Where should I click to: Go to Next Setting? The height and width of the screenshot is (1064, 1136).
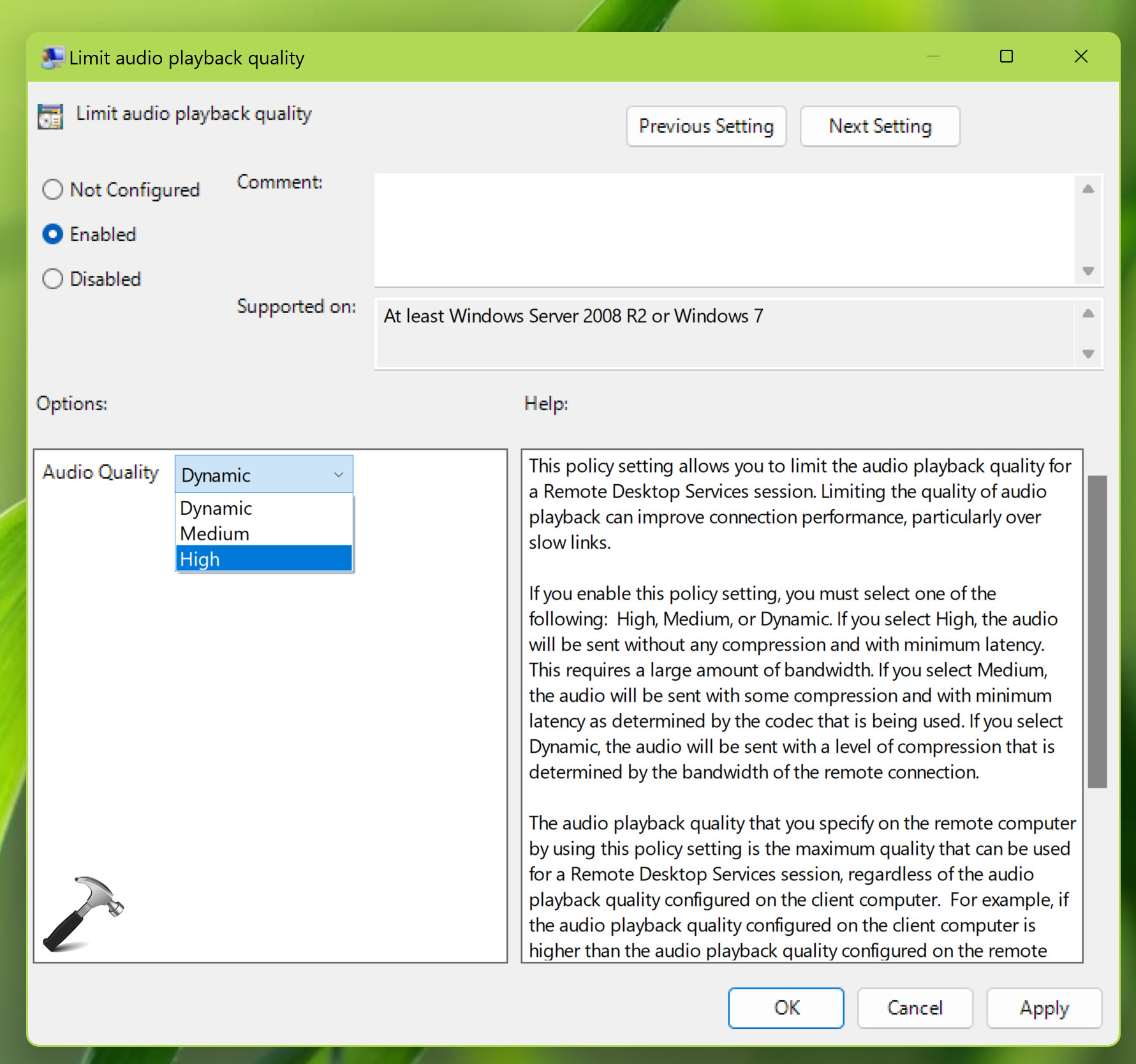[880, 126]
